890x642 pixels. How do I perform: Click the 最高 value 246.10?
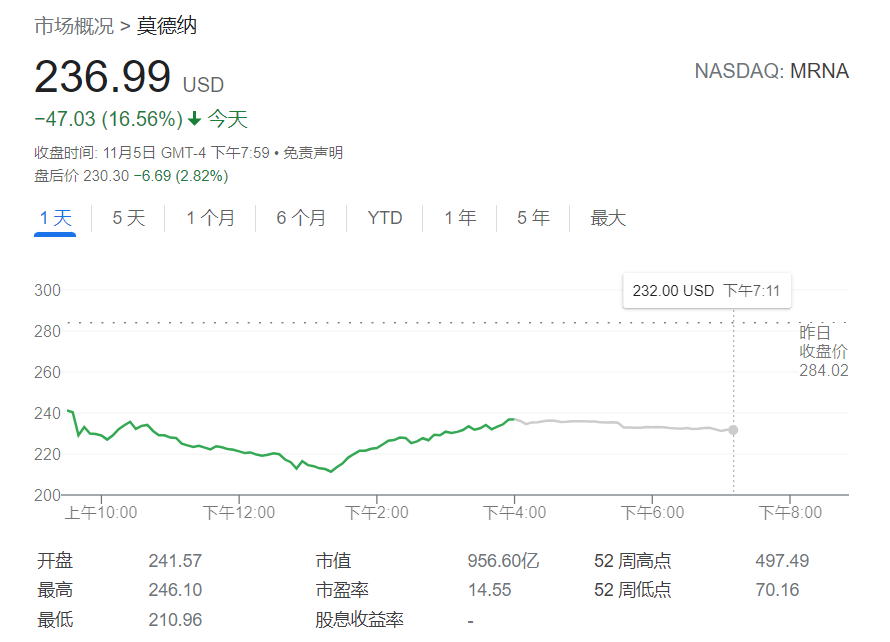tap(175, 590)
